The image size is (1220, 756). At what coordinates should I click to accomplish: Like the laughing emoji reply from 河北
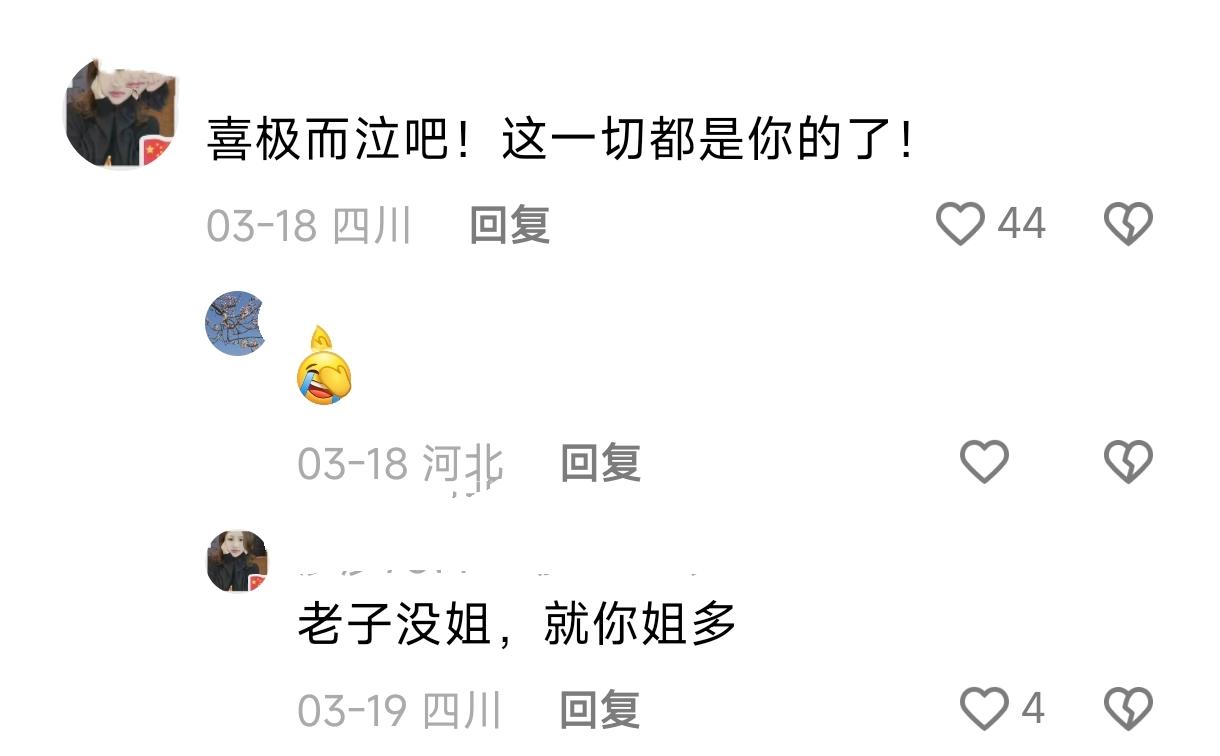click(x=984, y=462)
